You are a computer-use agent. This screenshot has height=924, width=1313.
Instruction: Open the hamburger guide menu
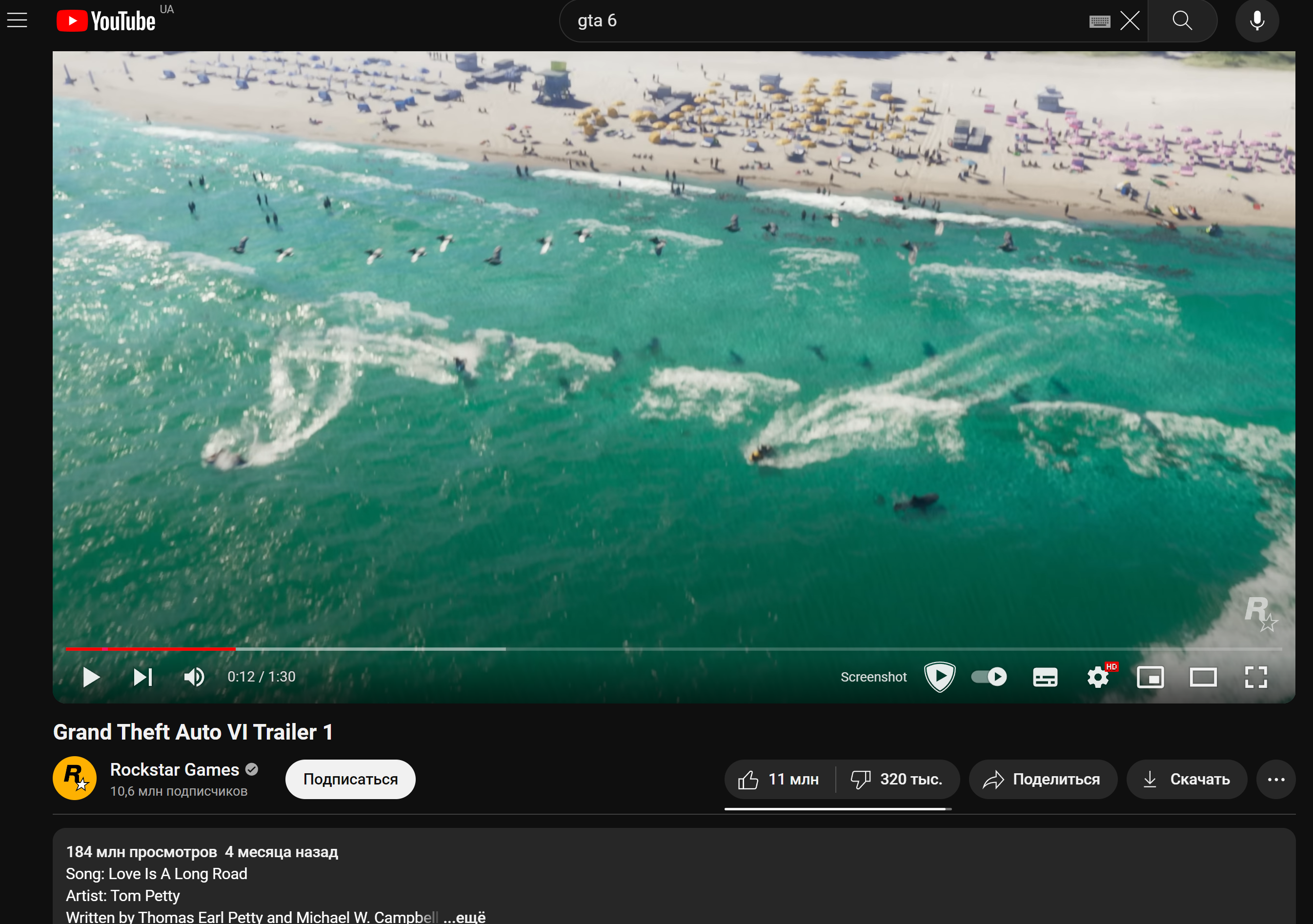17,20
